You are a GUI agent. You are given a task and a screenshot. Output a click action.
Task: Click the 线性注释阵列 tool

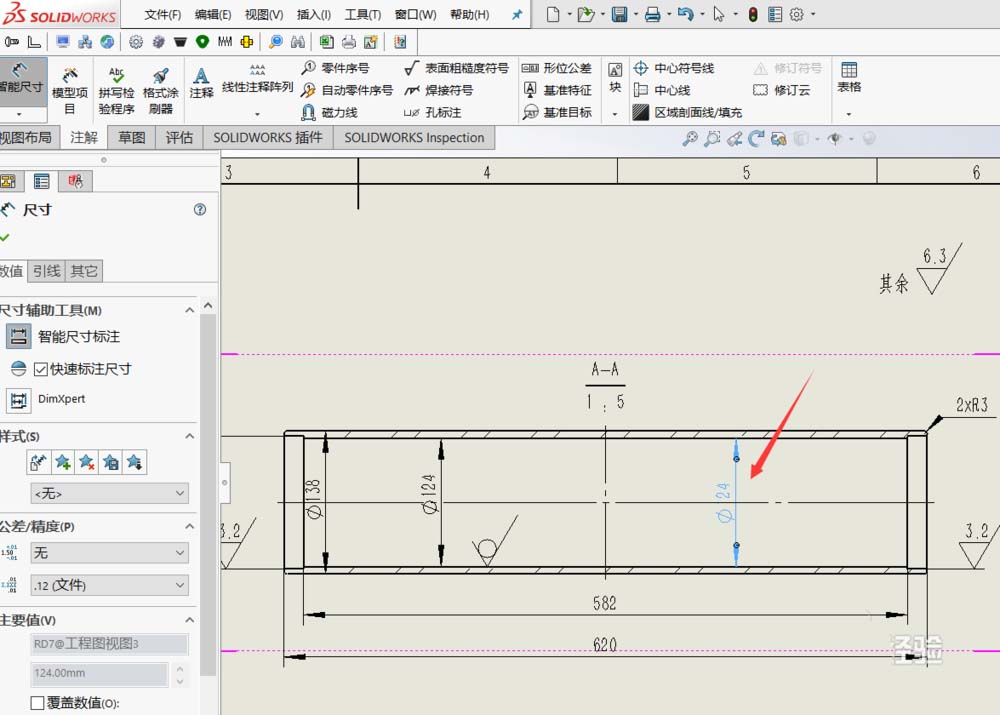coord(257,79)
